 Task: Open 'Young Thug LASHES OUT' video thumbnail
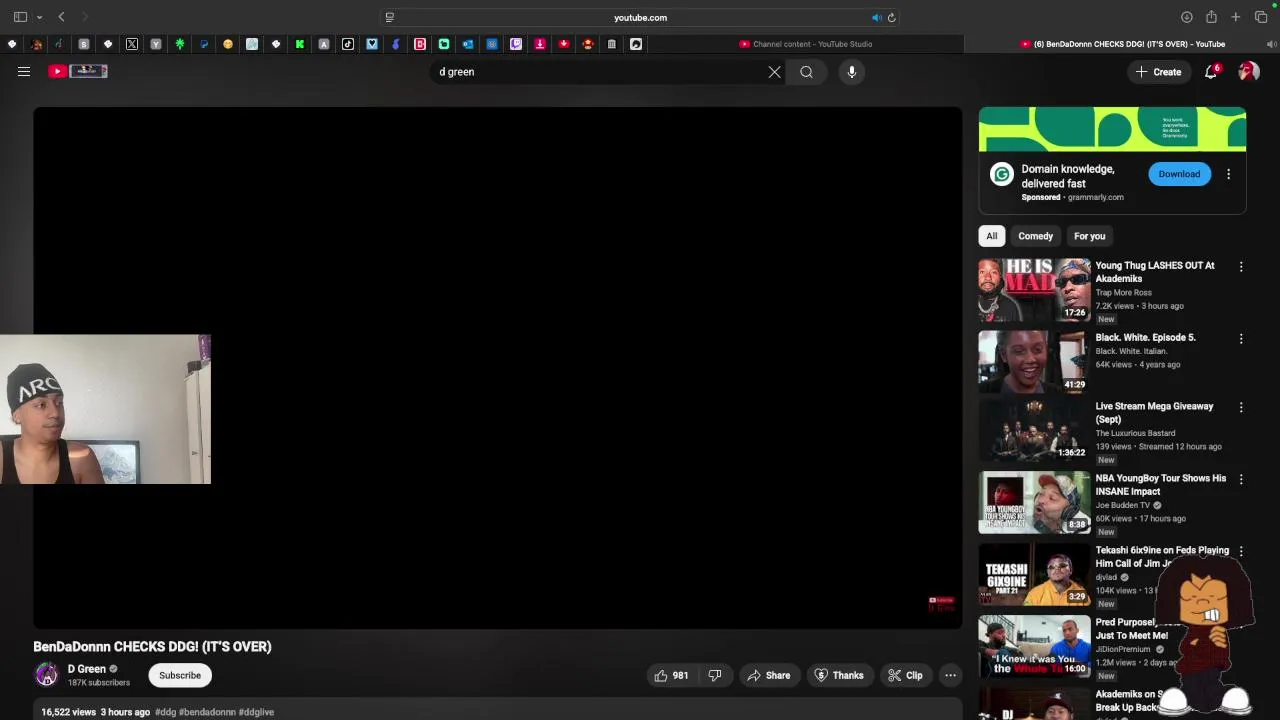click(1034, 290)
